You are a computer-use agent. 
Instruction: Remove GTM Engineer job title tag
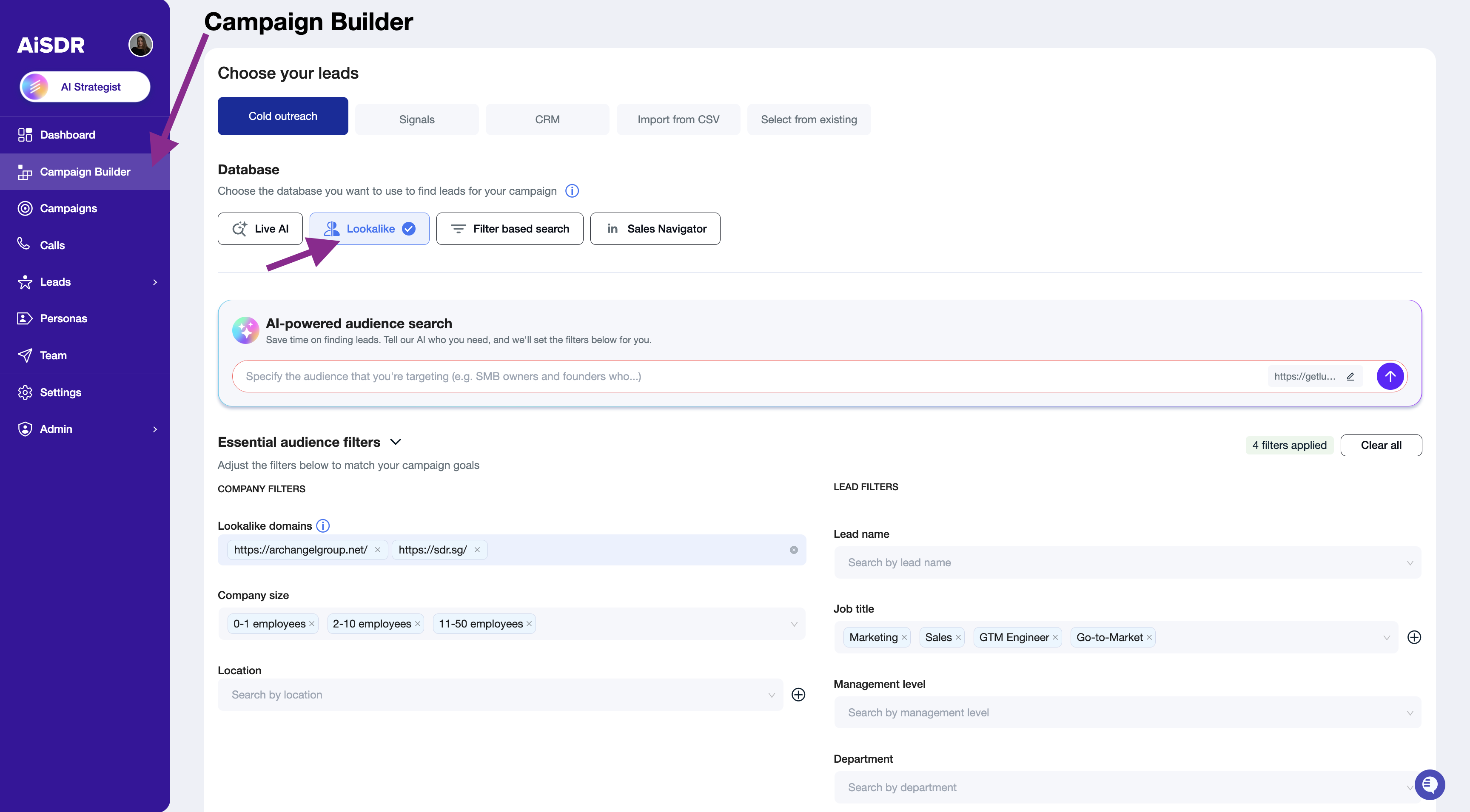[x=1055, y=638]
